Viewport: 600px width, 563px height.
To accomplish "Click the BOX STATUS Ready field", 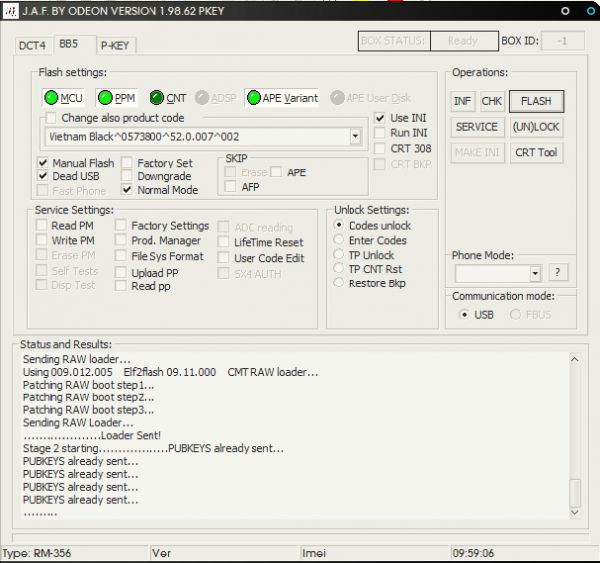I will click(463, 41).
